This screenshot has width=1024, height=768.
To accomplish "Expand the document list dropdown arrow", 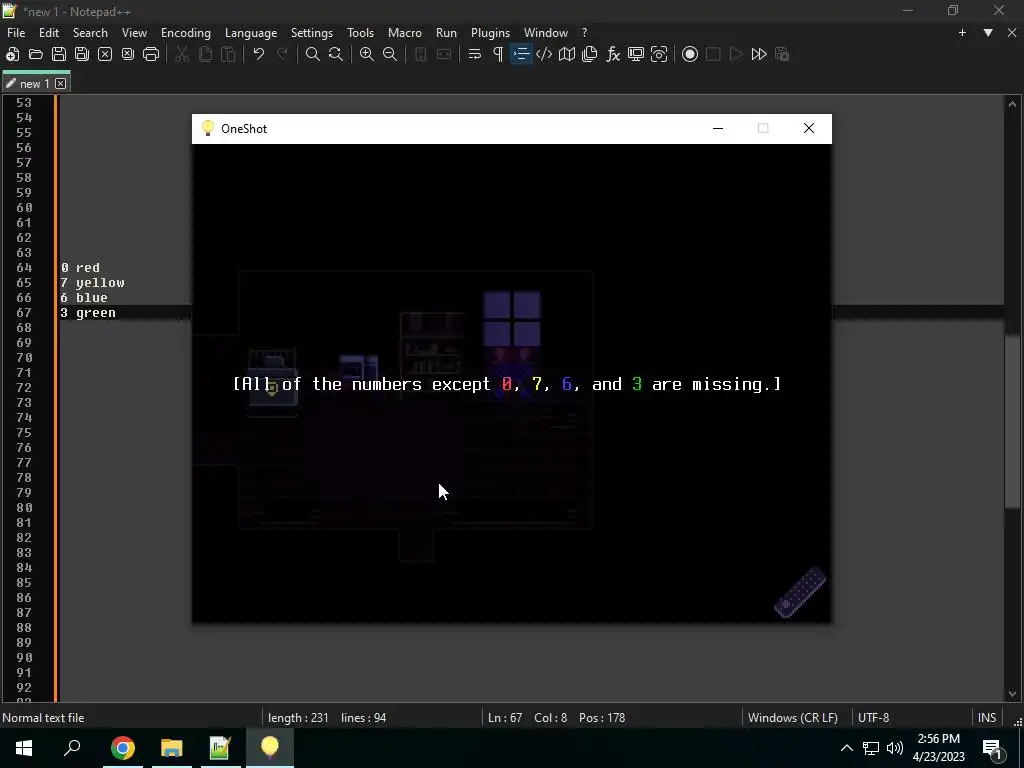I will pos(988,33).
